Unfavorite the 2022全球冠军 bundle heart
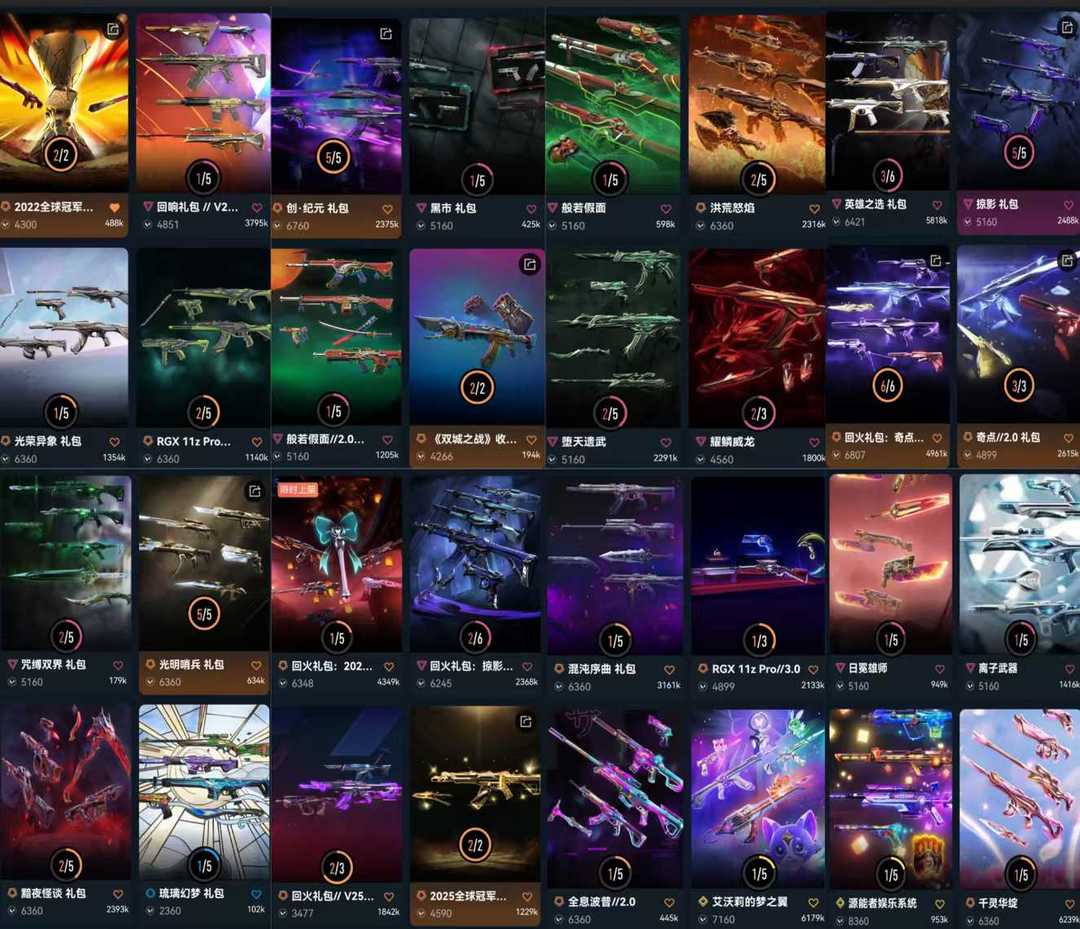Screen dimensions: 1080x929 pos(114,207)
